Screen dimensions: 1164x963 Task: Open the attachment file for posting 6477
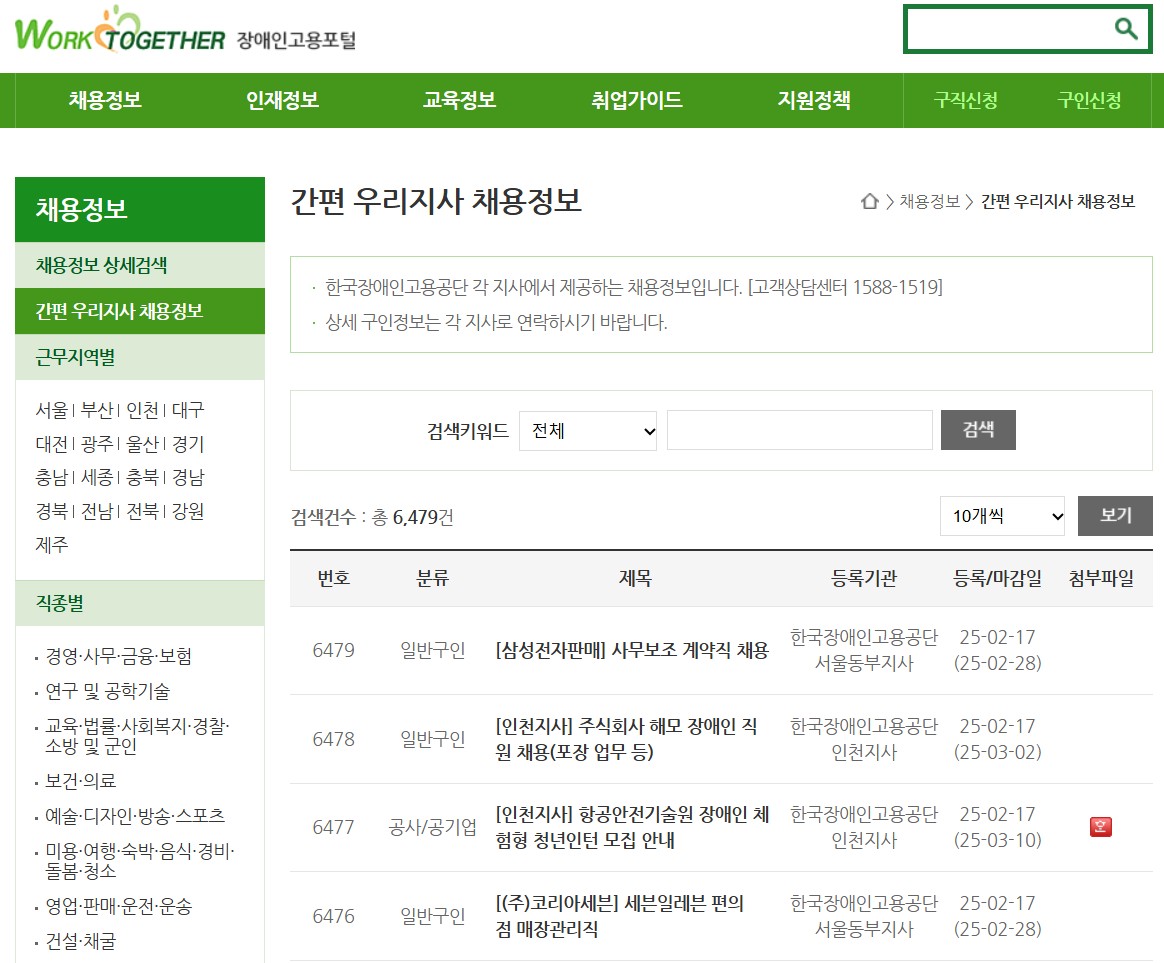tap(1098, 827)
